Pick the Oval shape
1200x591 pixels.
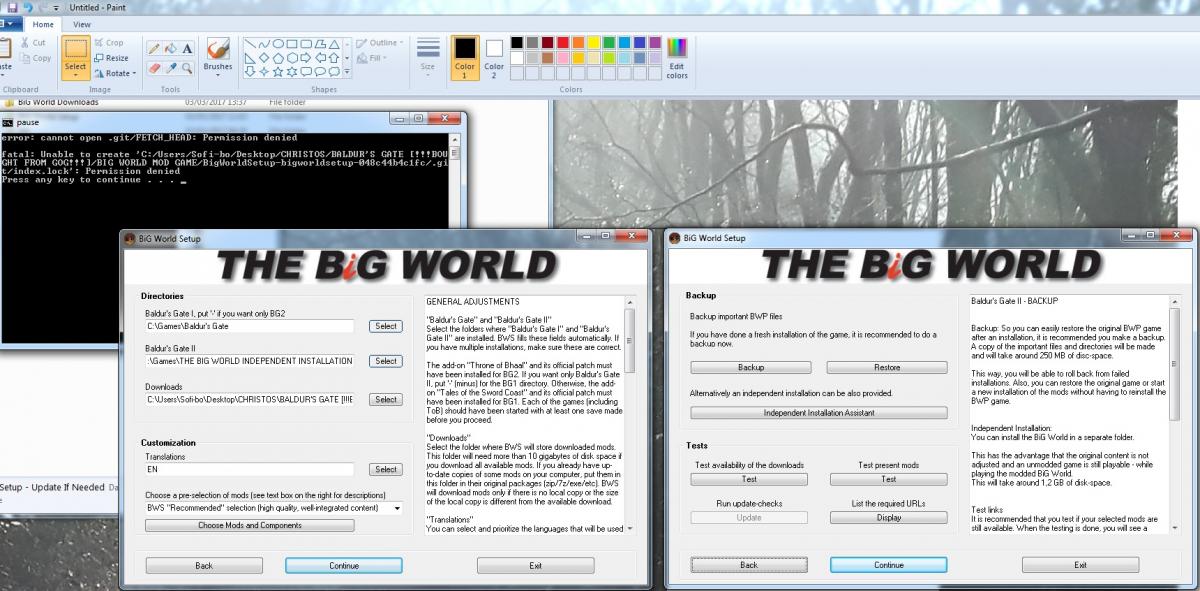pyautogui.click(x=278, y=44)
